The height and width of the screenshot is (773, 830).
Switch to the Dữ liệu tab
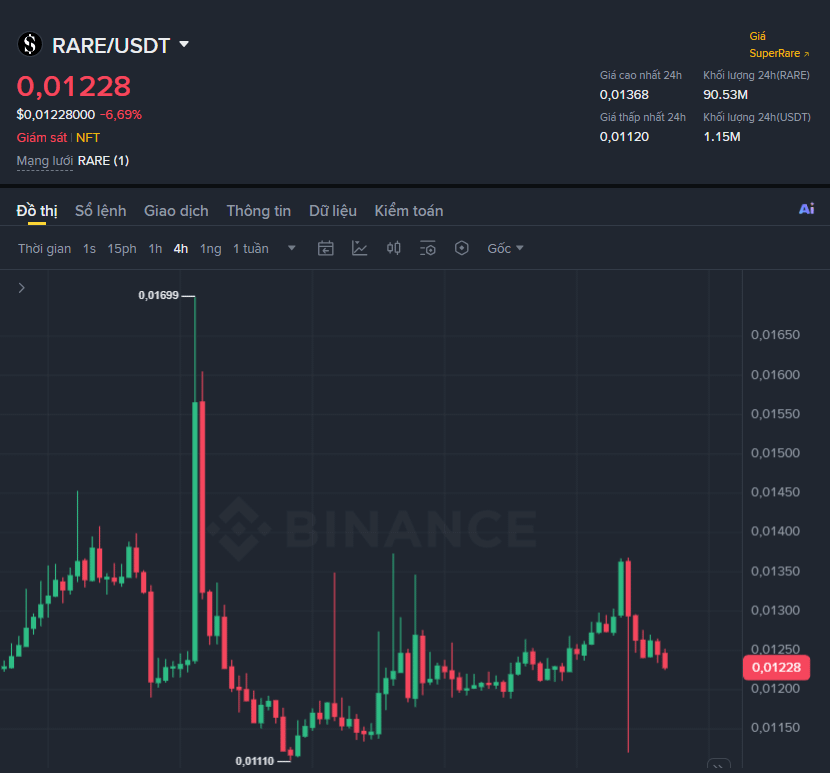333,211
